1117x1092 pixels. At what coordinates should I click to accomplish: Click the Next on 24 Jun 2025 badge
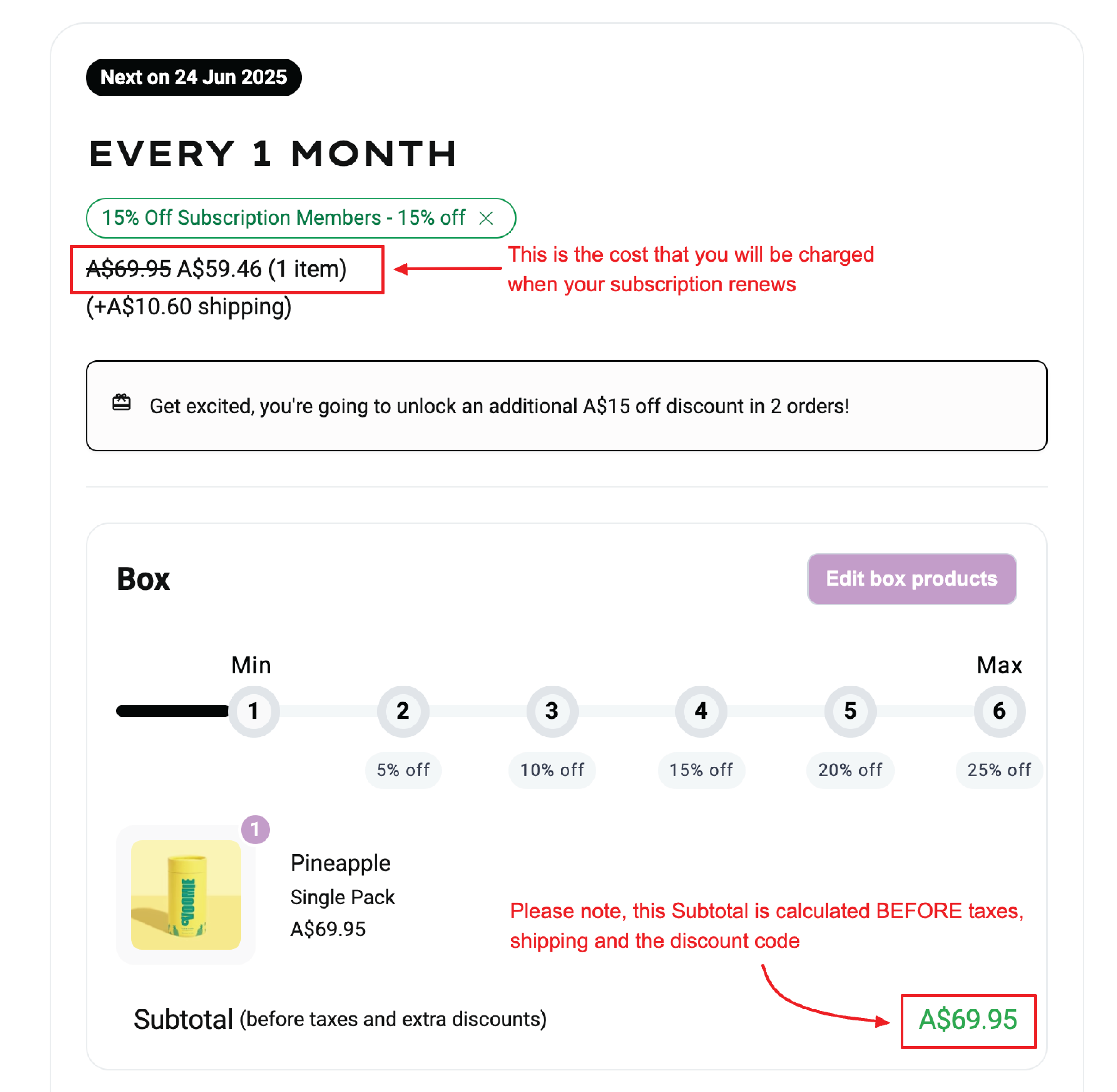pyautogui.click(x=193, y=77)
